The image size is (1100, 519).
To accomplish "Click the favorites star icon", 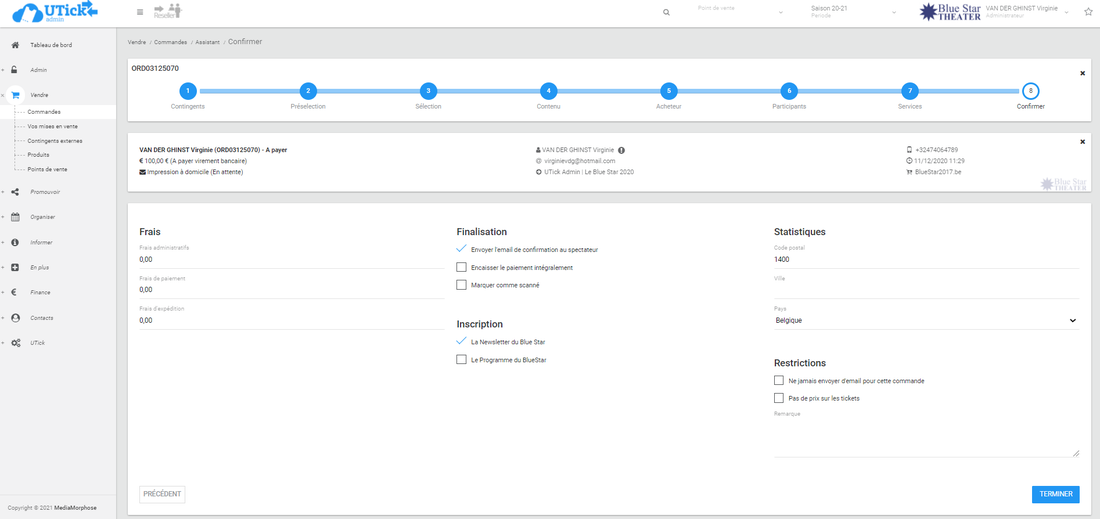I will (1088, 12).
